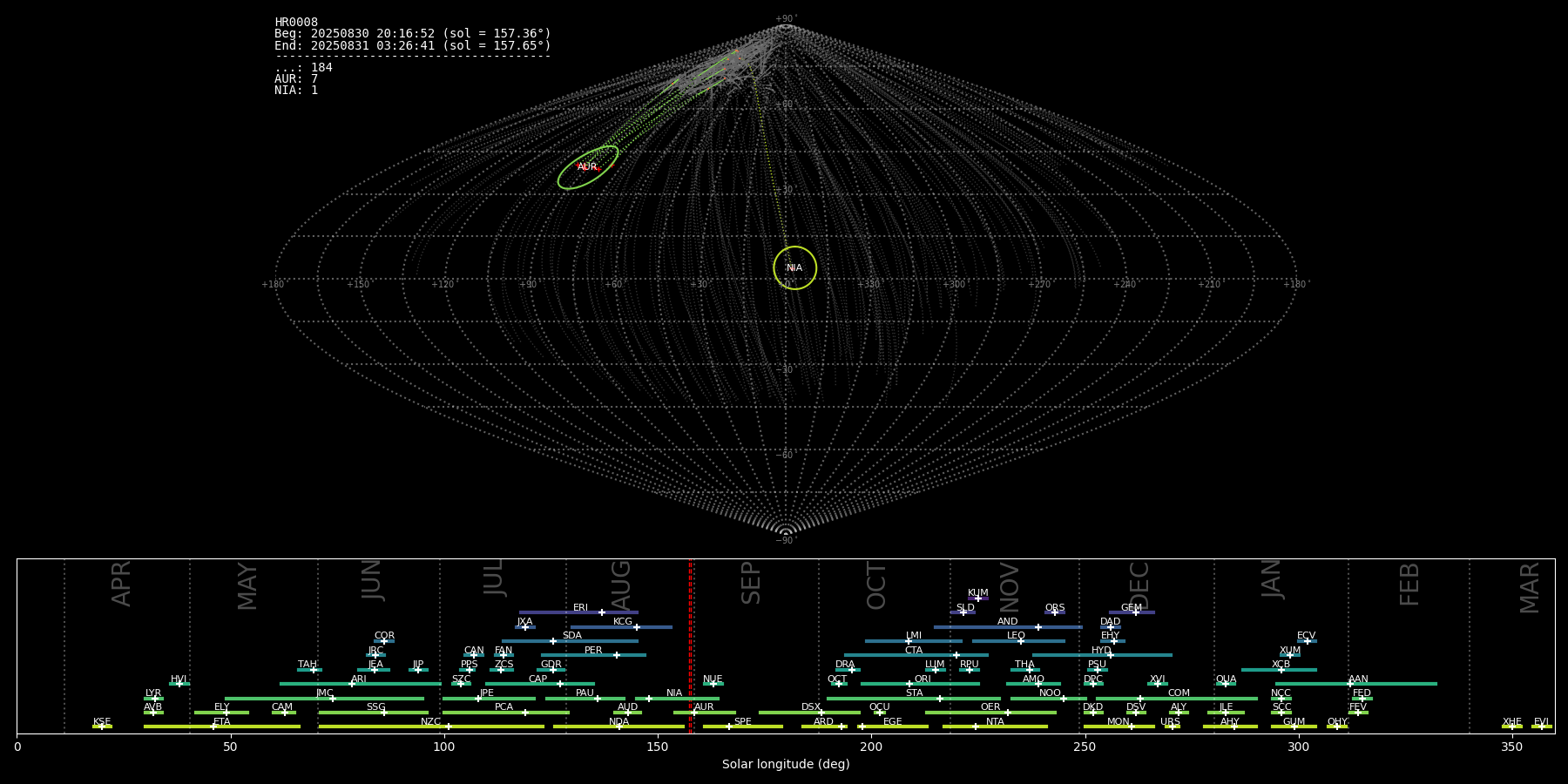The height and width of the screenshot is (784, 1568).
Task: Click the MAR month label
Action: point(1530,588)
